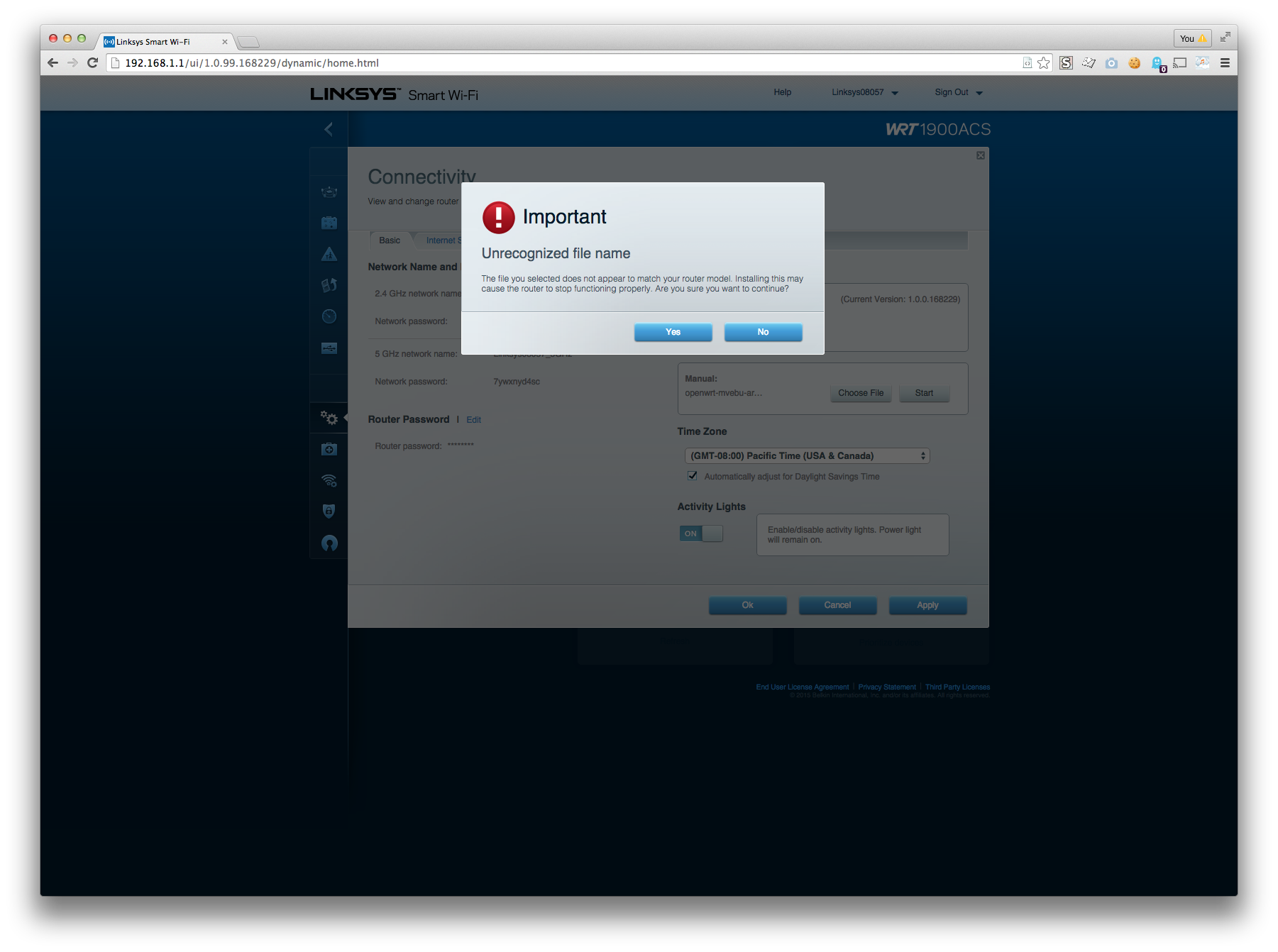The width and height of the screenshot is (1278, 952).
Task: Reload the page with the refresh icon
Action: [92, 63]
